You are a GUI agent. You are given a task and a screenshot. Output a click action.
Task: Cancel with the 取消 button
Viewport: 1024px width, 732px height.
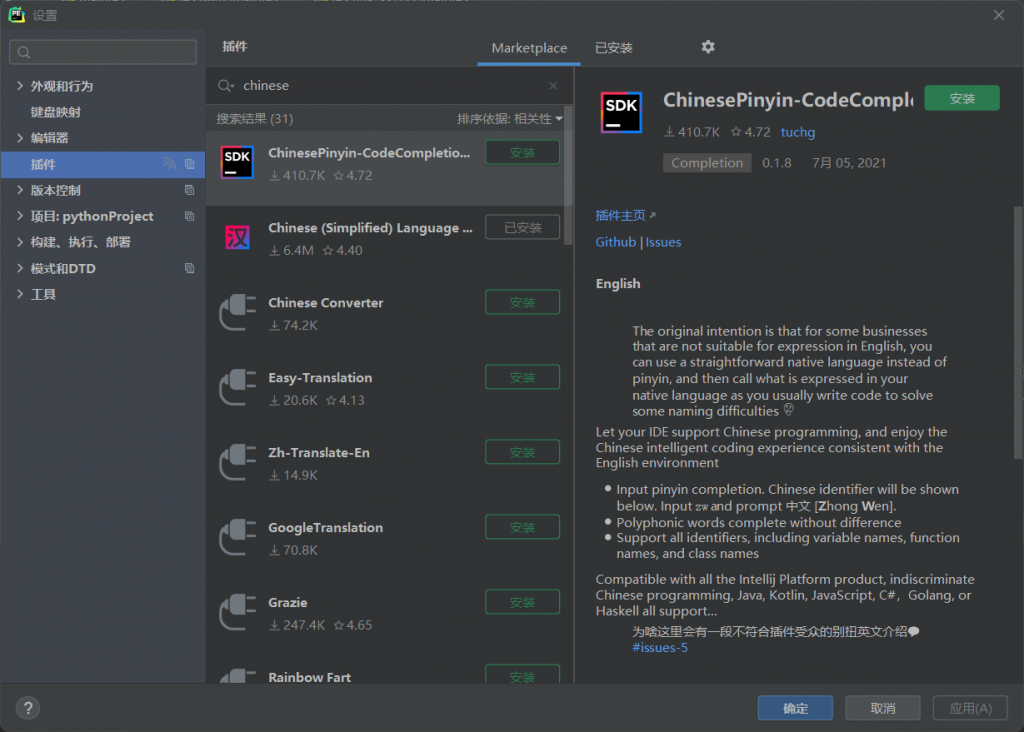(883, 708)
